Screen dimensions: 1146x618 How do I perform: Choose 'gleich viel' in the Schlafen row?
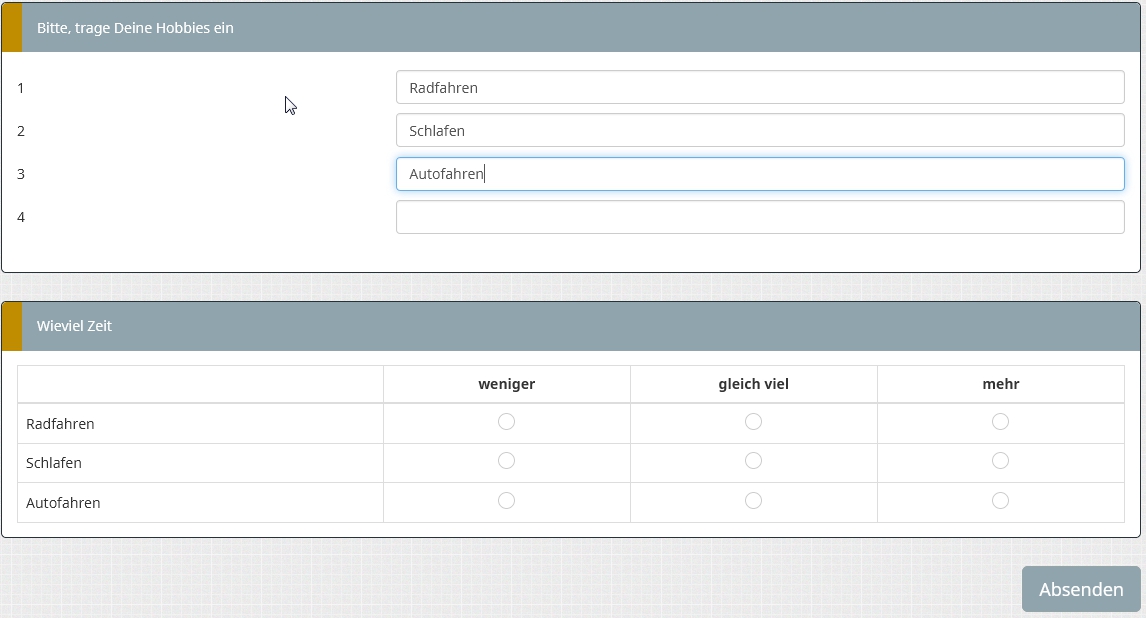click(x=753, y=461)
